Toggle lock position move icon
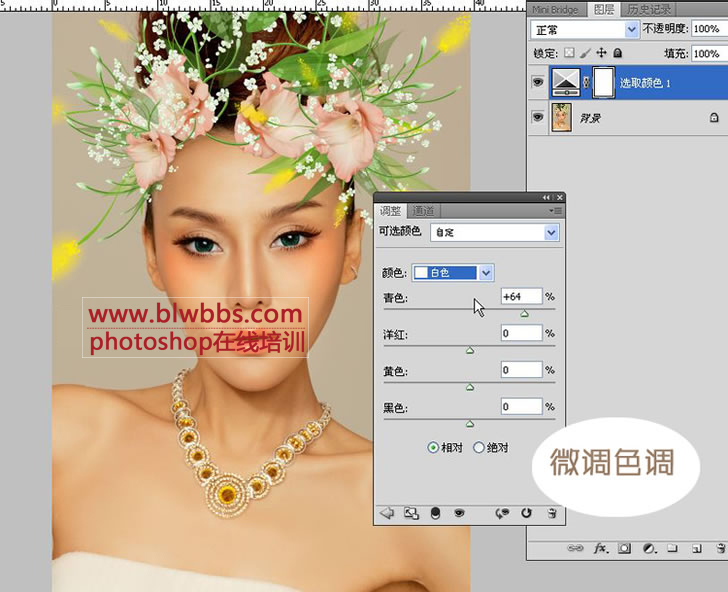Screen dimensions: 728x592 tap(601, 52)
